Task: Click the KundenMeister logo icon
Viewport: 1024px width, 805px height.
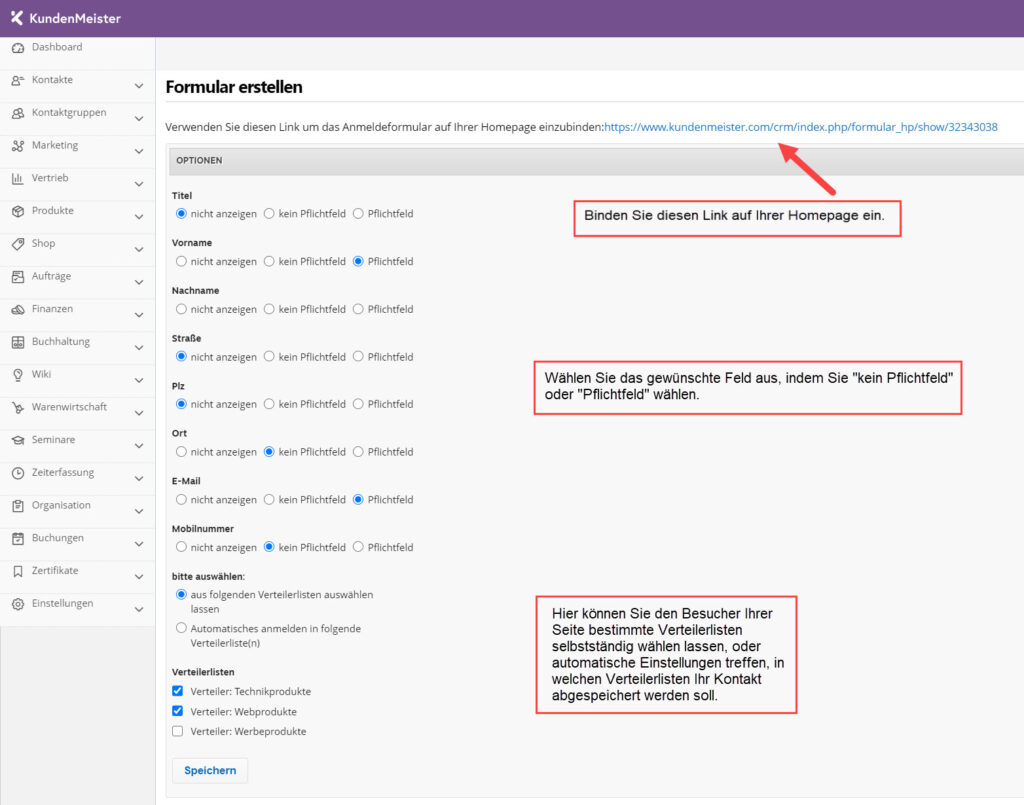Action: 16,18
